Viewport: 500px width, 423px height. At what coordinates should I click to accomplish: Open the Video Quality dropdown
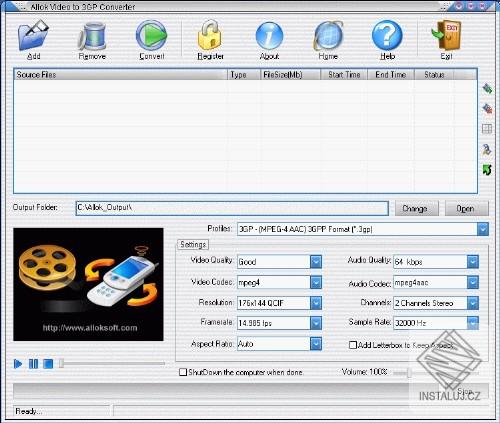316,262
